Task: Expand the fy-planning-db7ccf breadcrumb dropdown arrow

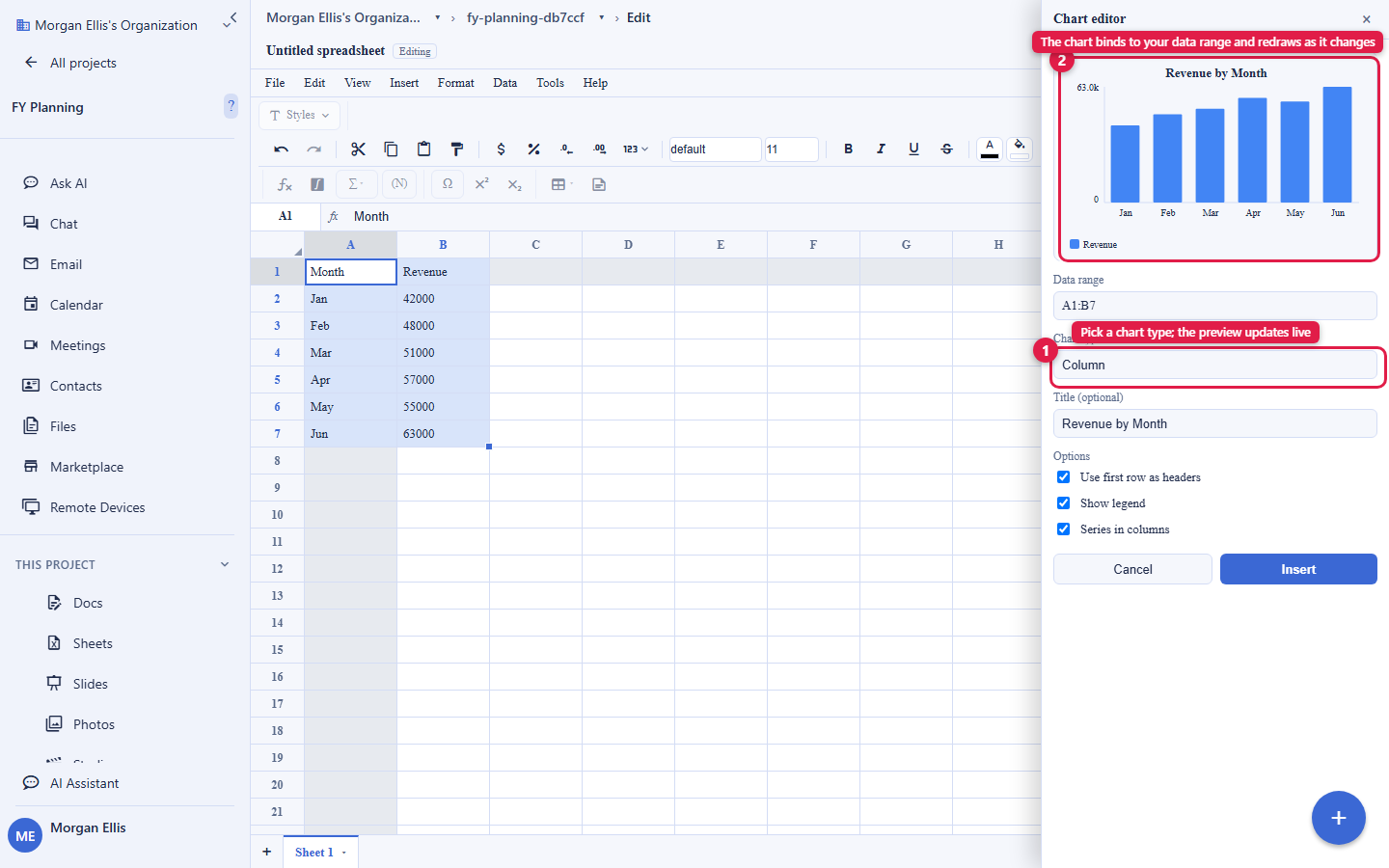Action: click(601, 17)
